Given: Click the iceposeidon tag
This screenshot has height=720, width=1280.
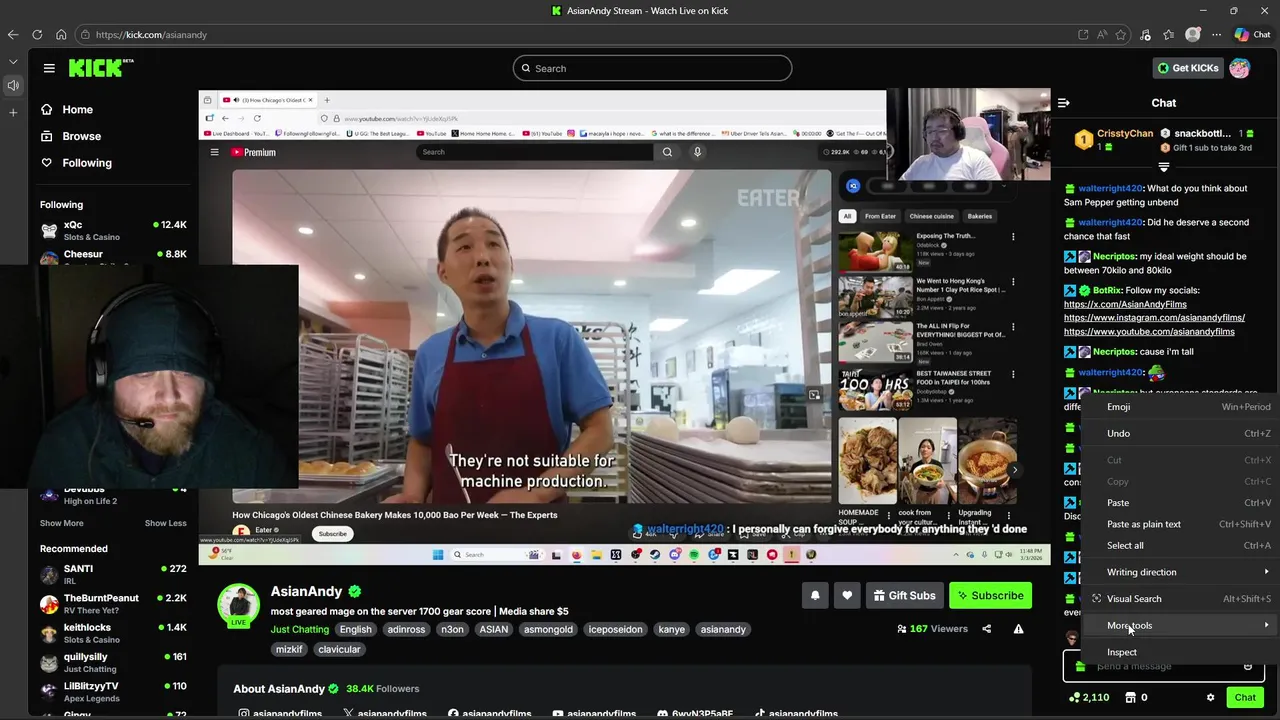Looking at the screenshot, I should [615, 629].
